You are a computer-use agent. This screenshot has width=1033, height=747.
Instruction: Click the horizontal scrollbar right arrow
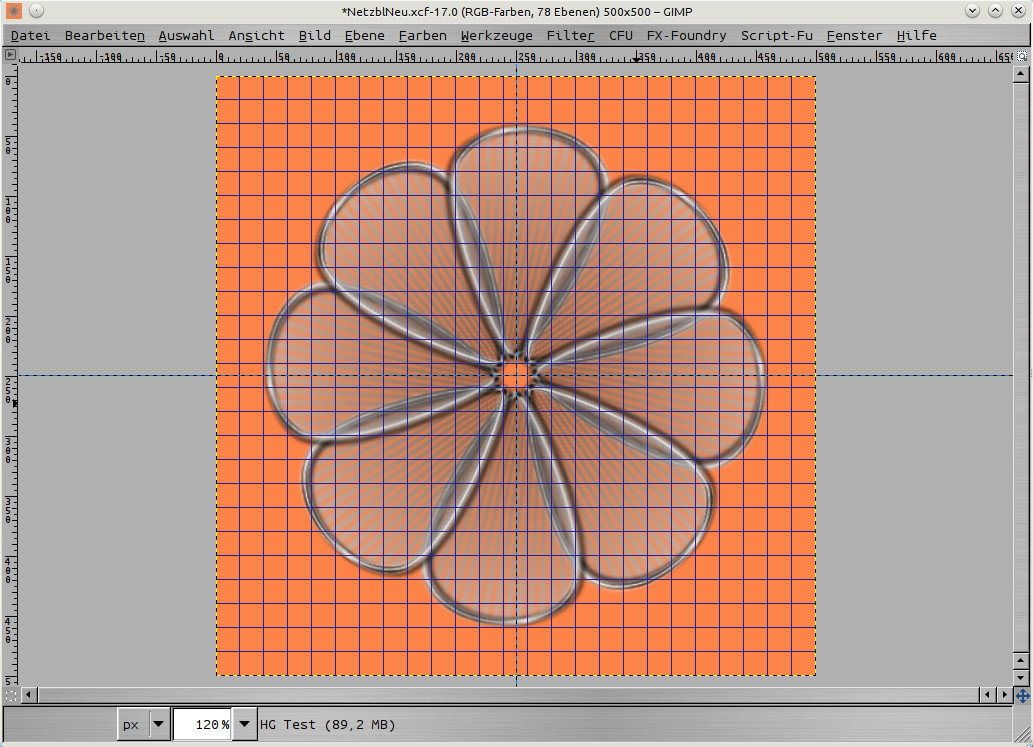(x=1005, y=694)
